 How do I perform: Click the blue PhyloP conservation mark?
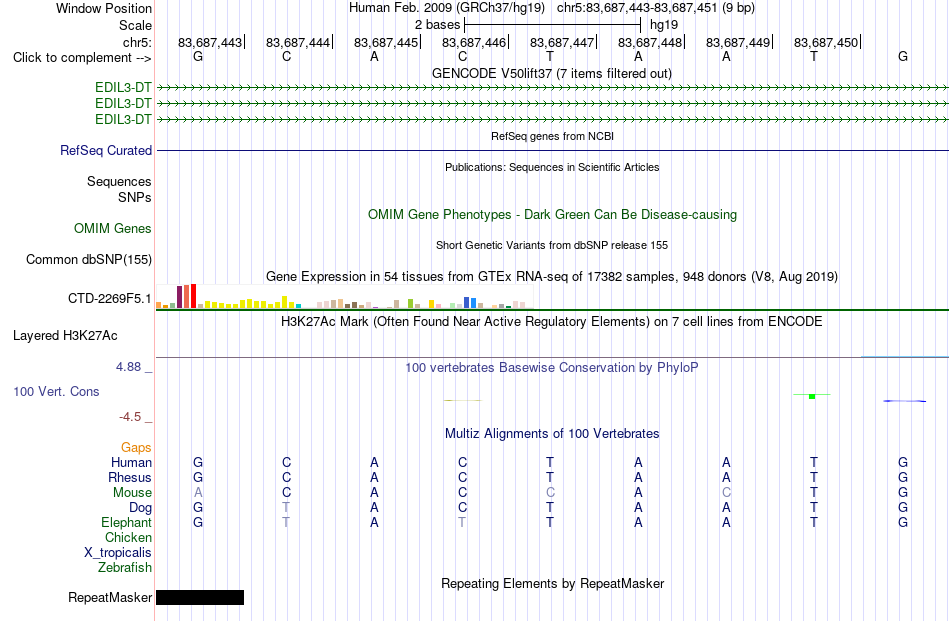[905, 401]
